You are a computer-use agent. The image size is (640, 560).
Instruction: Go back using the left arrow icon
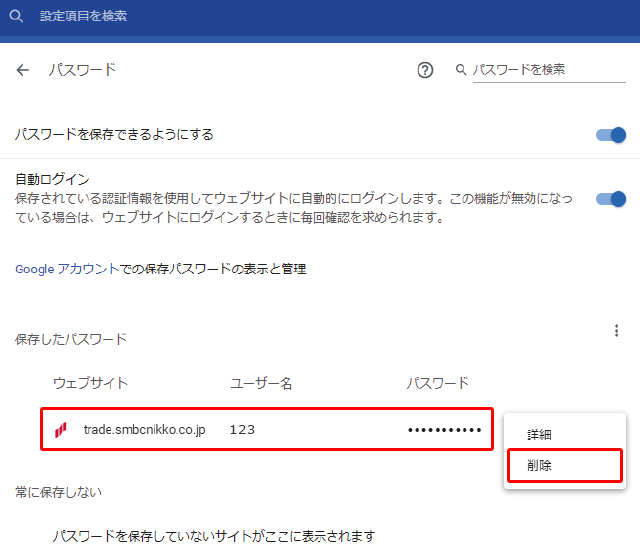[x=23, y=70]
